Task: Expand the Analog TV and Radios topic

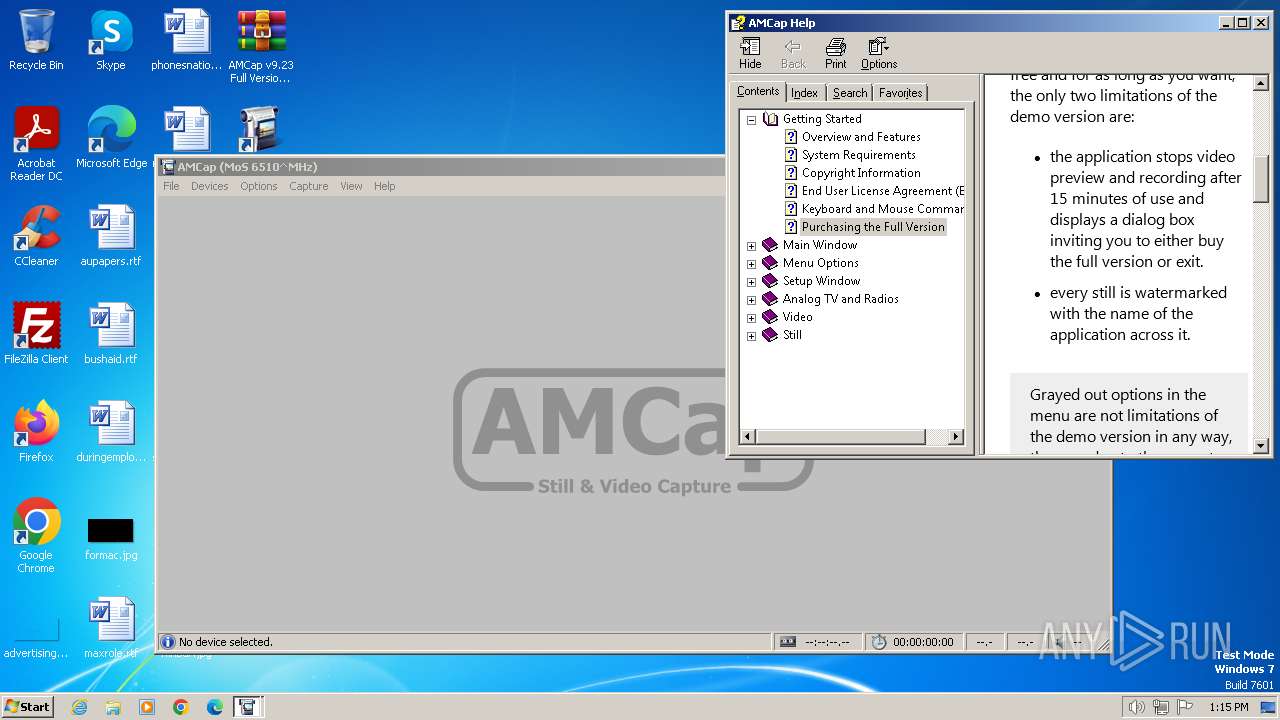Action: (x=751, y=299)
